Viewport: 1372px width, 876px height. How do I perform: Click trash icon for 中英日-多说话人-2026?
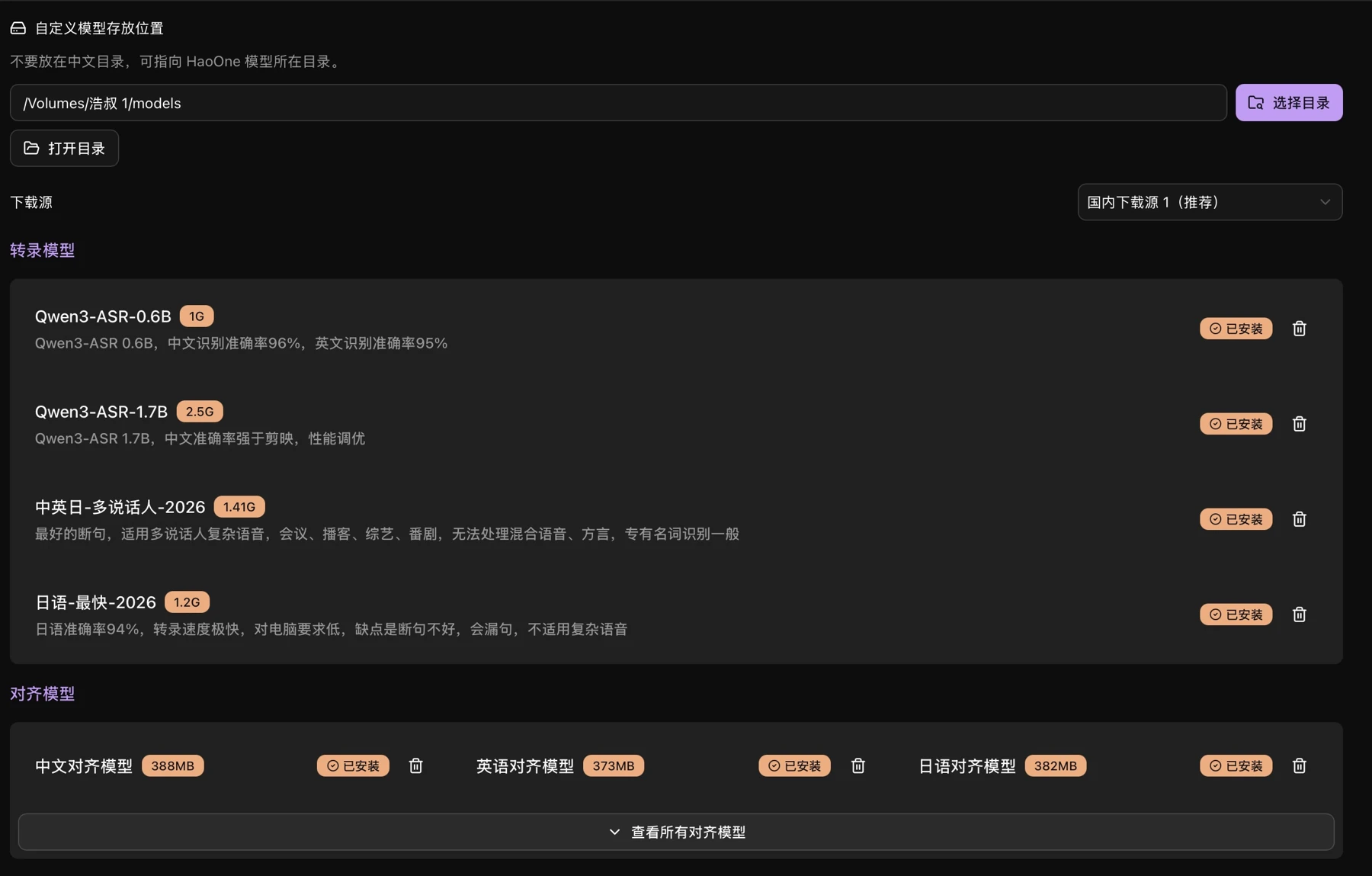[1300, 519]
